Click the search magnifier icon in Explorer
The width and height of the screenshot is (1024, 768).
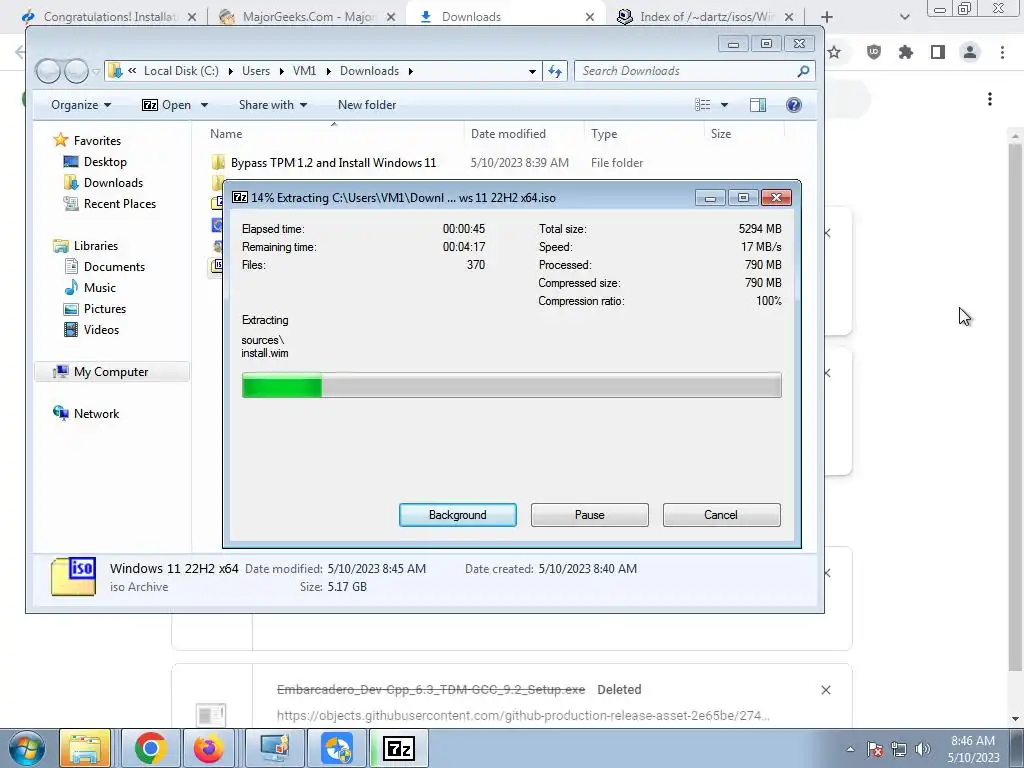[803, 71]
